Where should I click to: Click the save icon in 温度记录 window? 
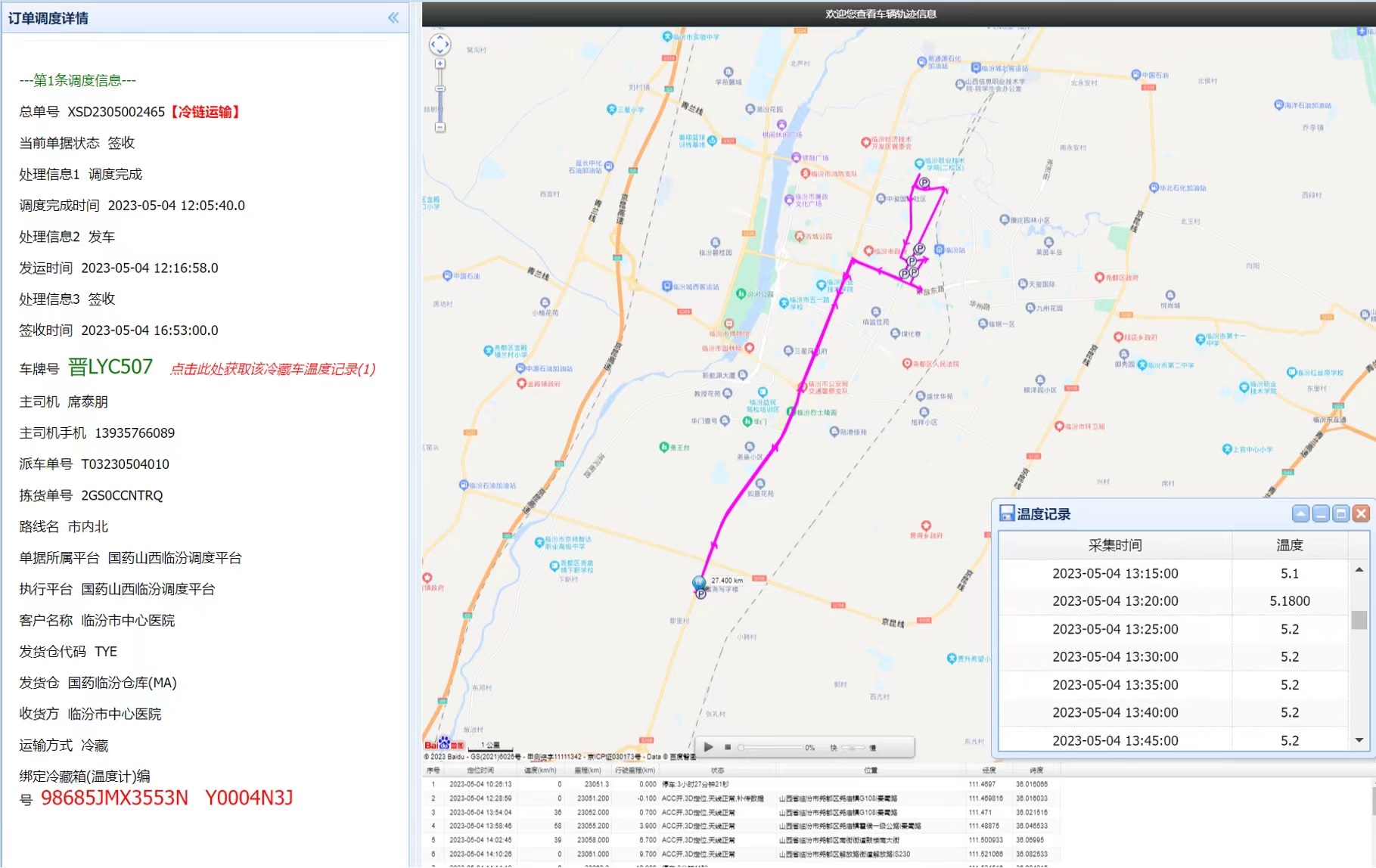click(x=1007, y=513)
